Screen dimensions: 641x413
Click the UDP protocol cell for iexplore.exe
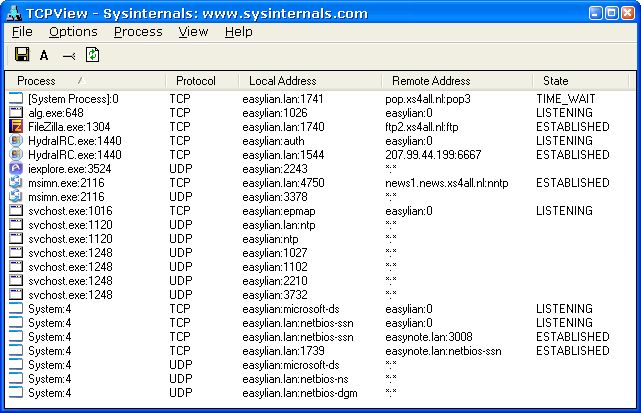(181, 168)
